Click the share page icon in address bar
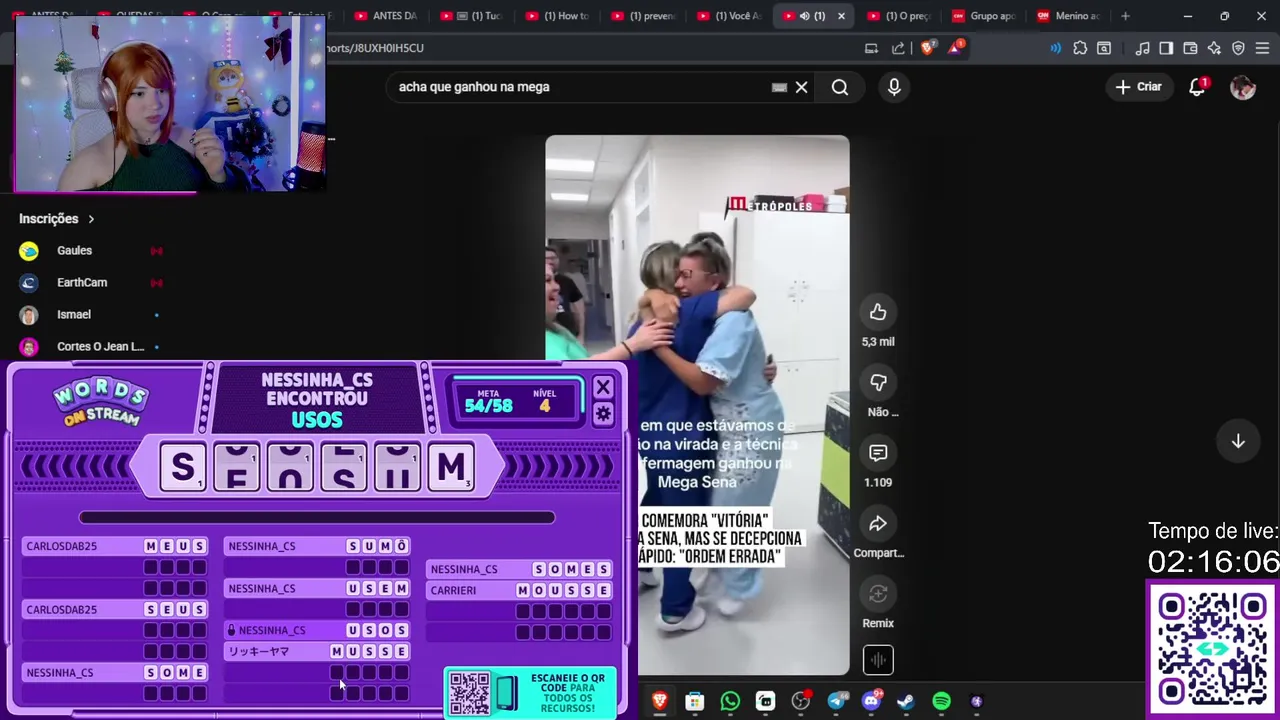 pyautogui.click(x=898, y=48)
